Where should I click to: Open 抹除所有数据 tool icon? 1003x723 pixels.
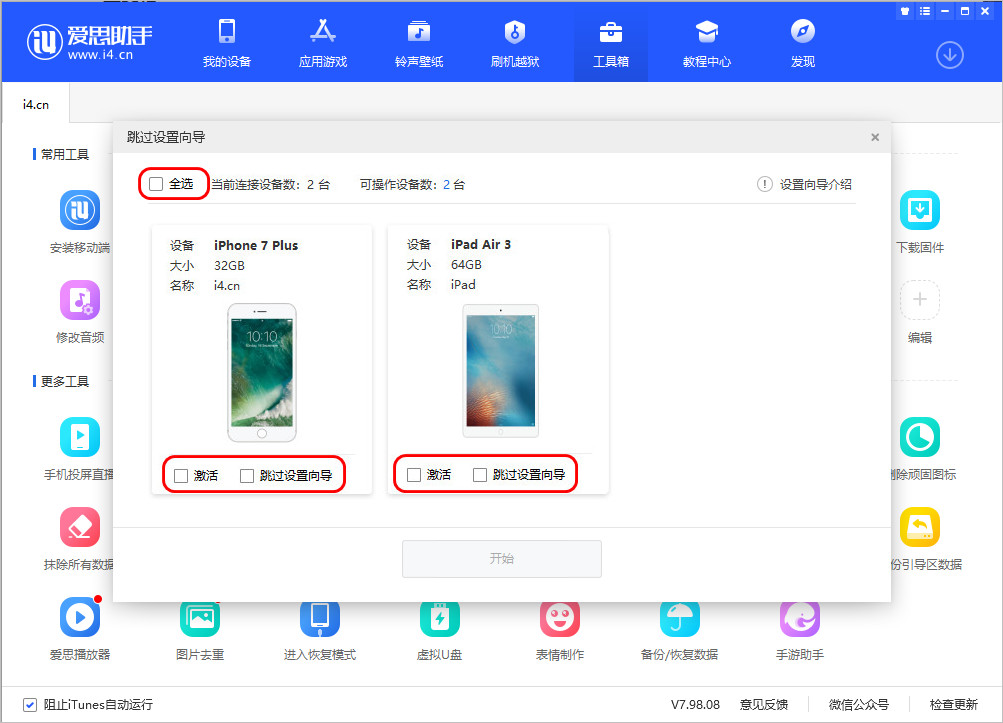pos(80,527)
